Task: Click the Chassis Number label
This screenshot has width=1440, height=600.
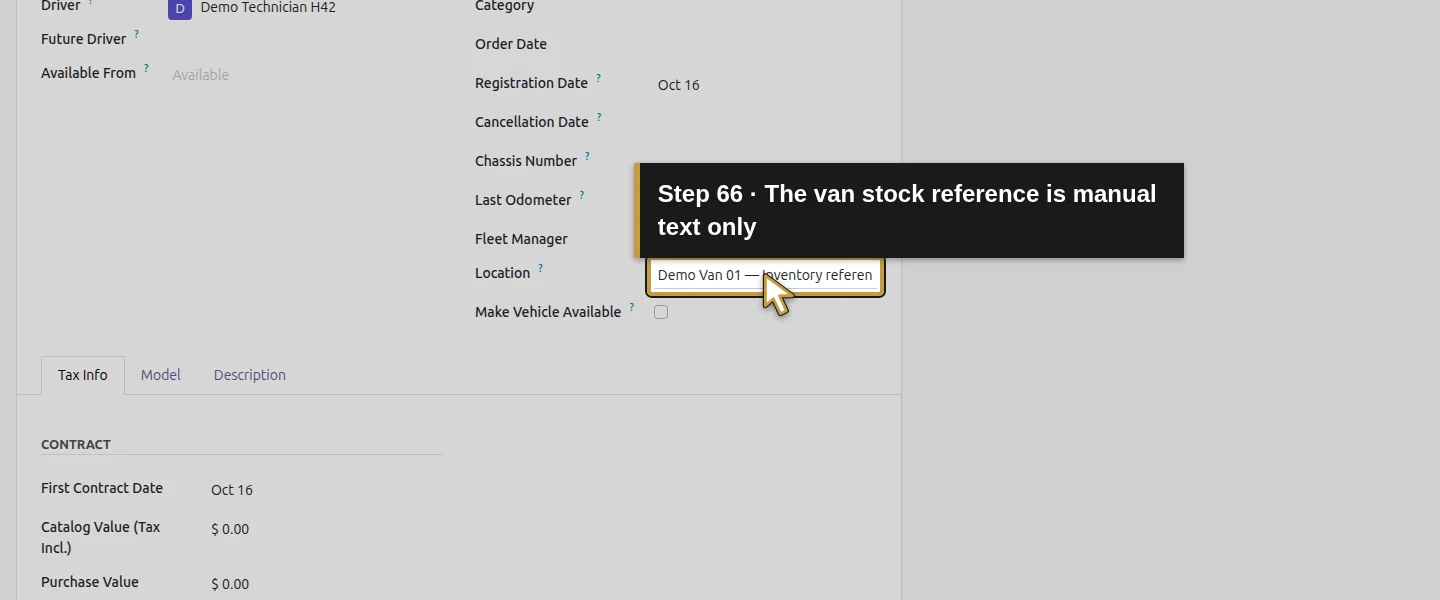Action: [526, 161]
